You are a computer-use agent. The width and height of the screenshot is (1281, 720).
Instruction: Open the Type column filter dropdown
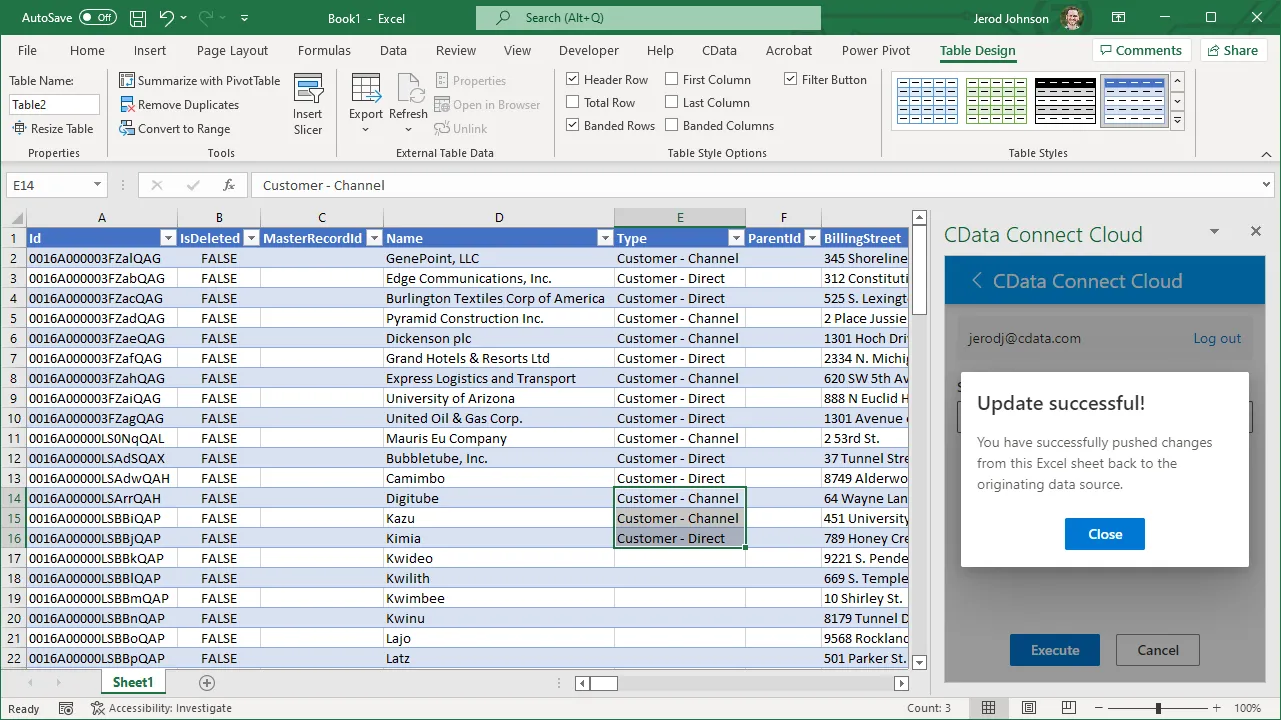point(736,238)
